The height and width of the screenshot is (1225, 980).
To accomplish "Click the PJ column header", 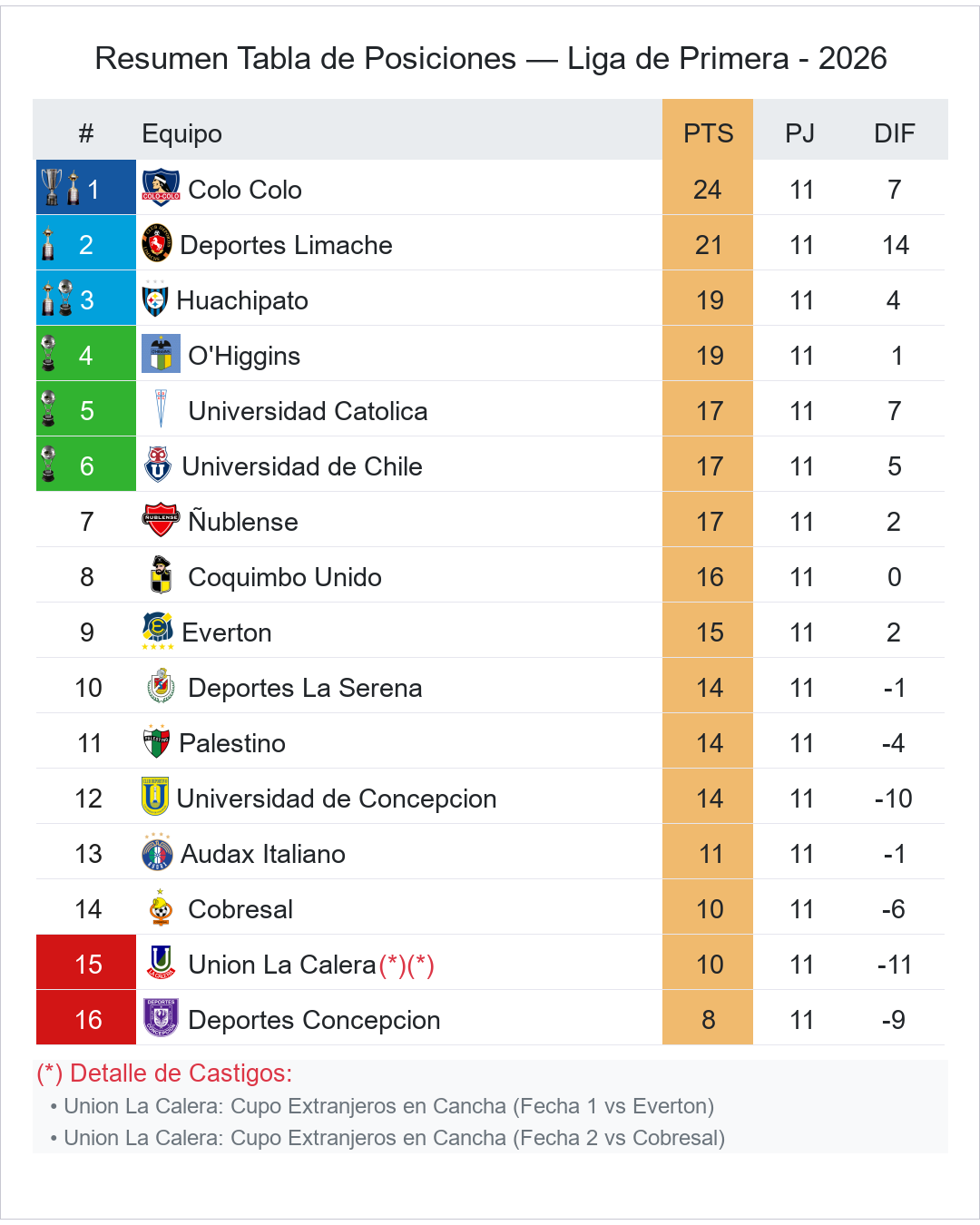I will 799,133.
